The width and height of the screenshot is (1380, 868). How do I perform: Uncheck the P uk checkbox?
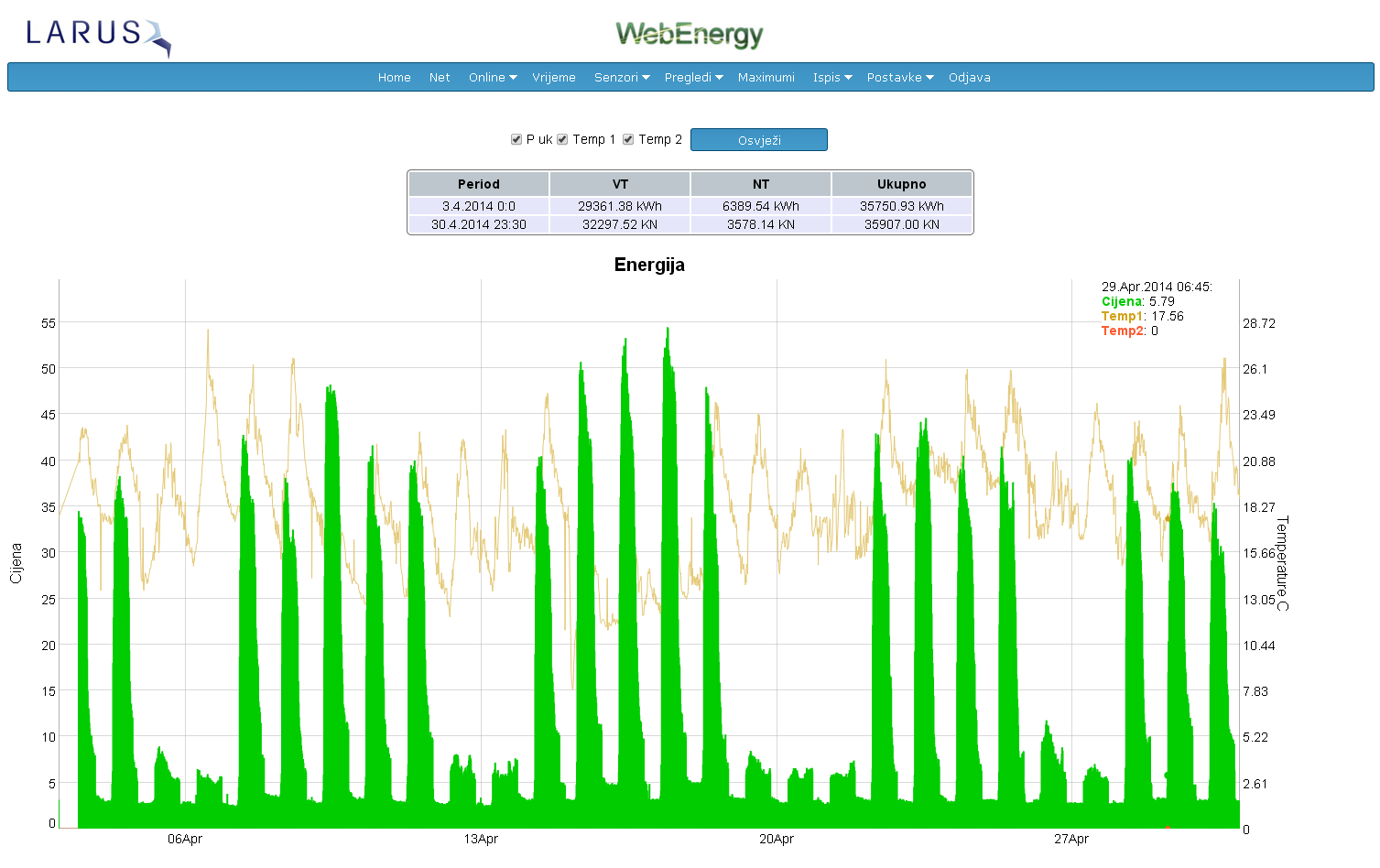(516, 139)
